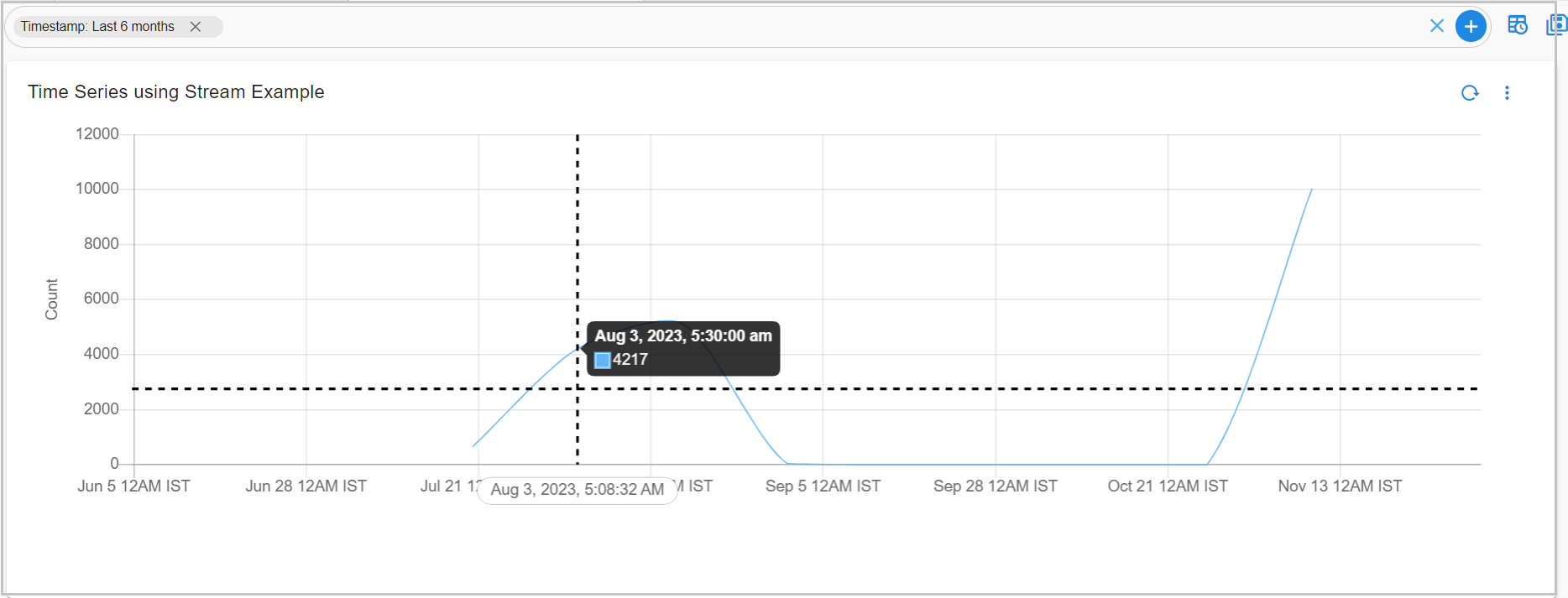
Task: Click the Timestamp: Last 6 months filter label
Action: (97, 27)
